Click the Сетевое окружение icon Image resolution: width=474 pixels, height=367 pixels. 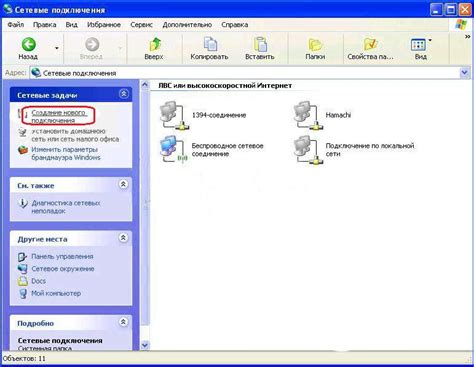22,269
